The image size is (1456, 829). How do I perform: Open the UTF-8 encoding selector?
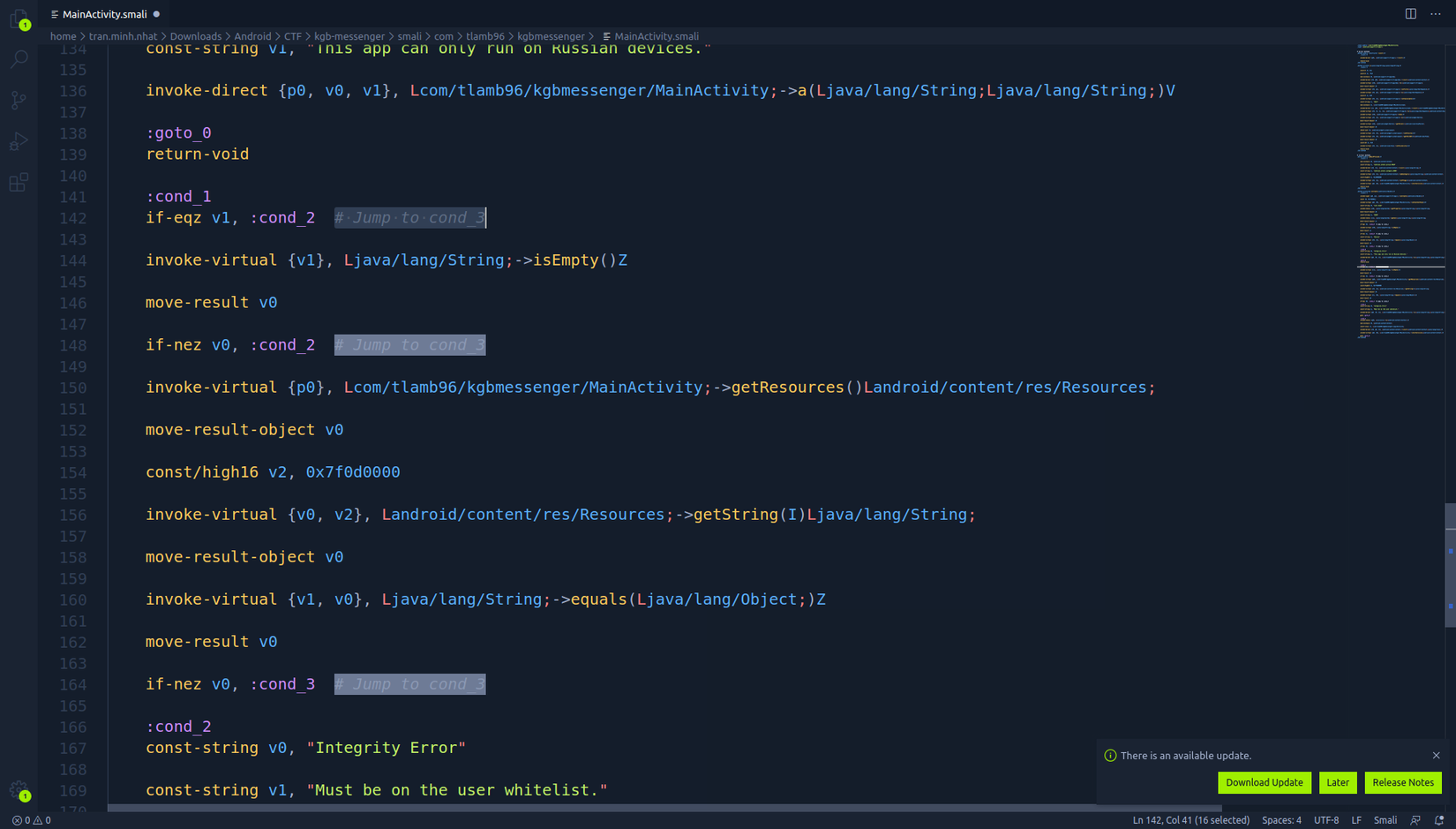click(x=1325, y=820)
